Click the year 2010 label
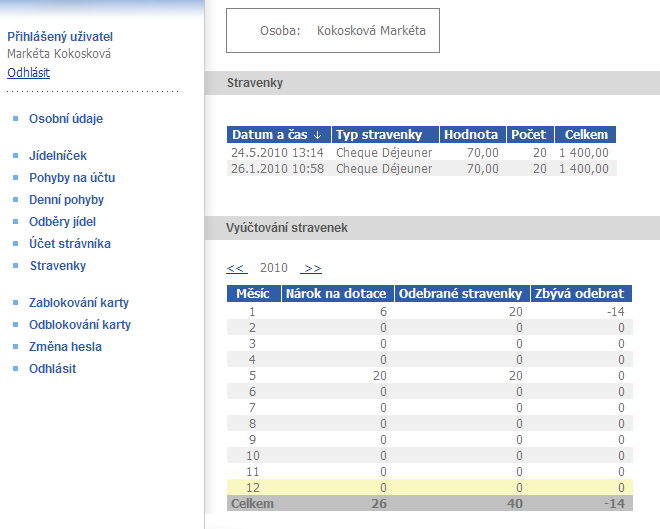This screenshot has height=529, width=660. click(274, 268)
